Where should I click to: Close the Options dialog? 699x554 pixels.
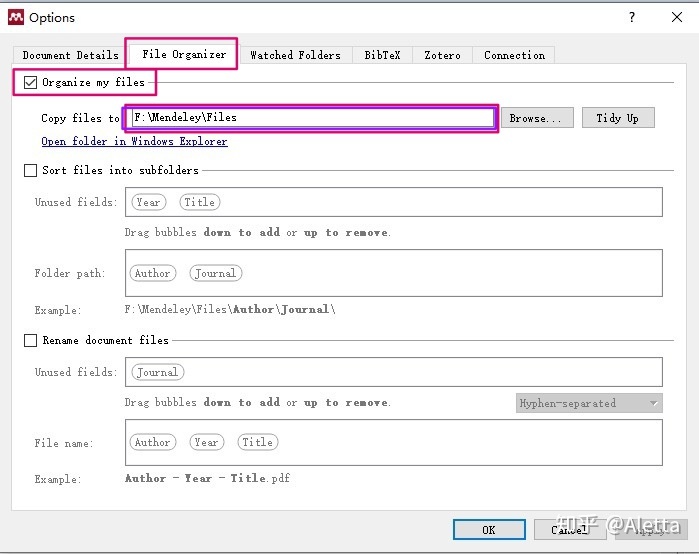677,17
